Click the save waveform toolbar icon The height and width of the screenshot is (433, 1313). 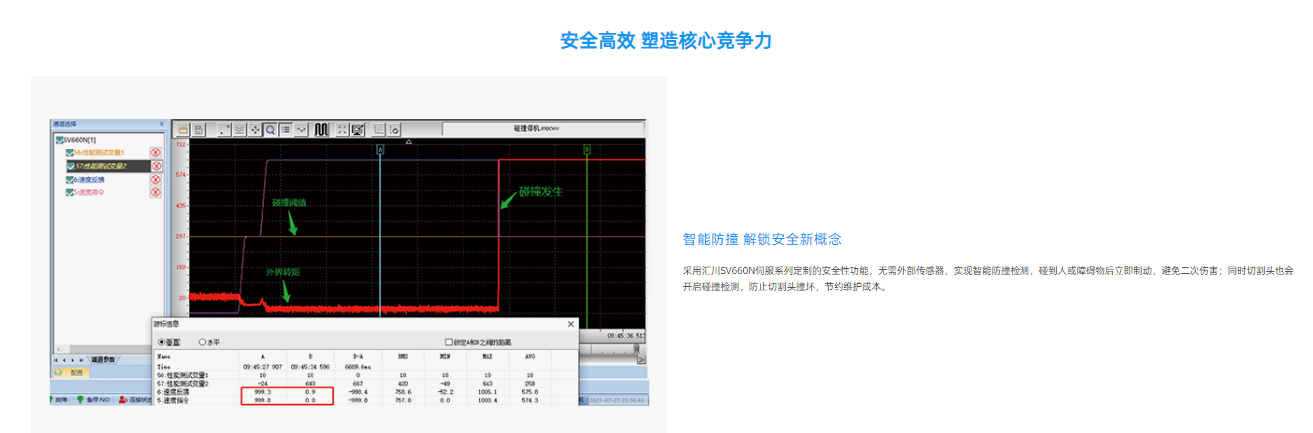(x=198, y=130)
